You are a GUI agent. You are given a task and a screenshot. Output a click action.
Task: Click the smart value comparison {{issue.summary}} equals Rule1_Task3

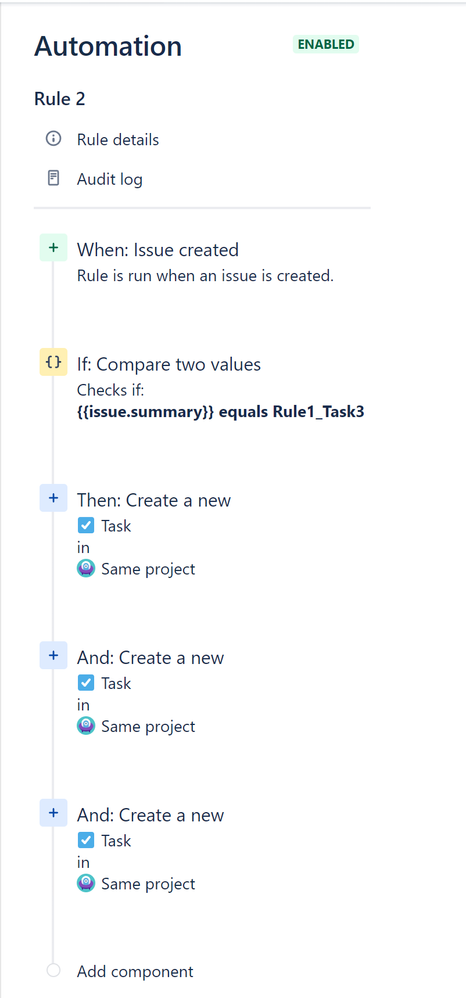pos(220,411)
